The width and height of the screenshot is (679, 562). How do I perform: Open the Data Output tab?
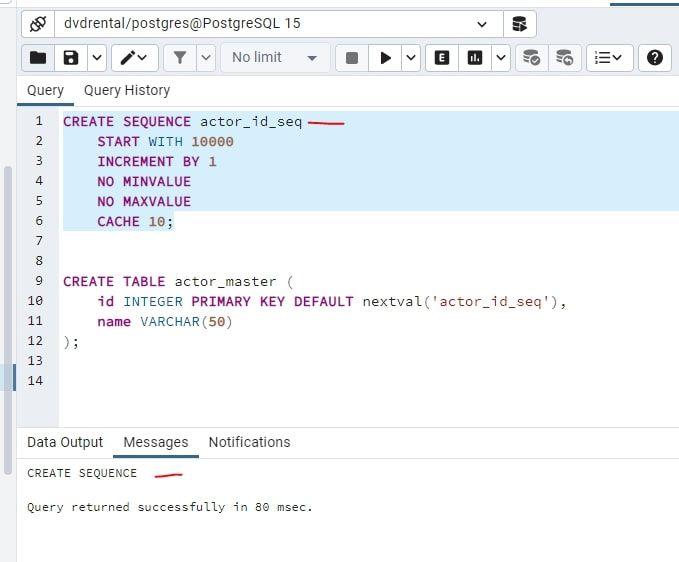click(65, 442)
